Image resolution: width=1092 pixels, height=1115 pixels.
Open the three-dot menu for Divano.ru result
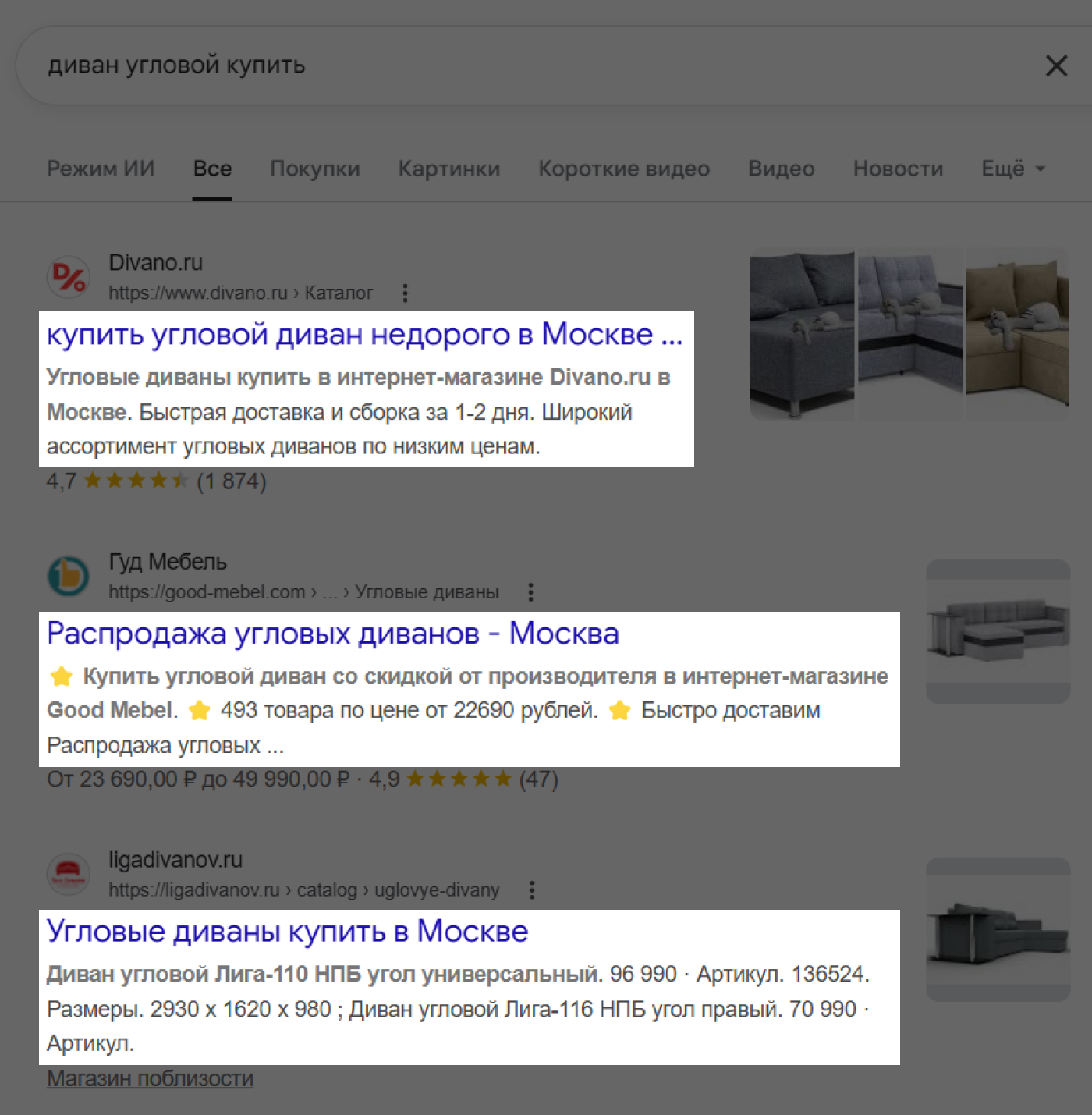tap(404, 293)
